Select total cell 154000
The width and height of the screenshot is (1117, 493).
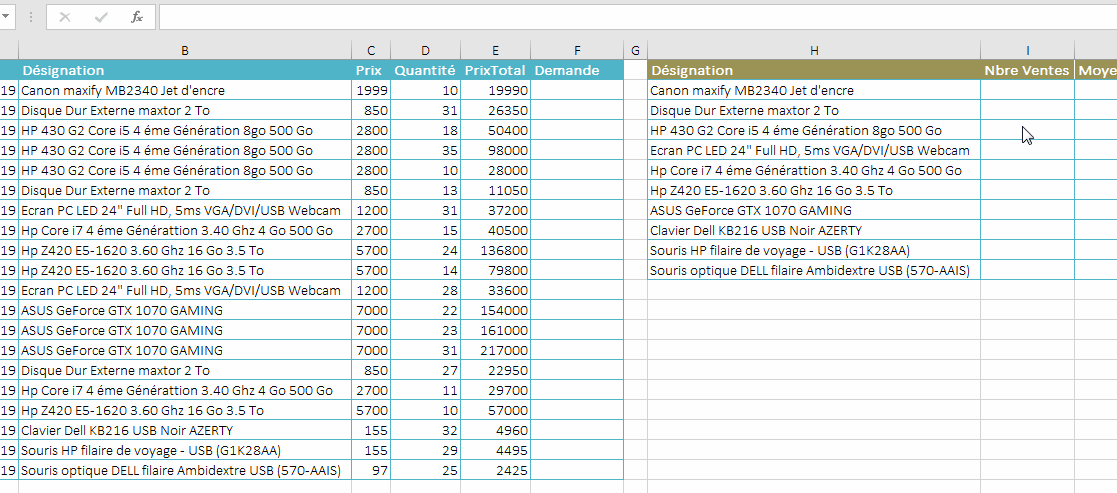[x=495, y=310]
